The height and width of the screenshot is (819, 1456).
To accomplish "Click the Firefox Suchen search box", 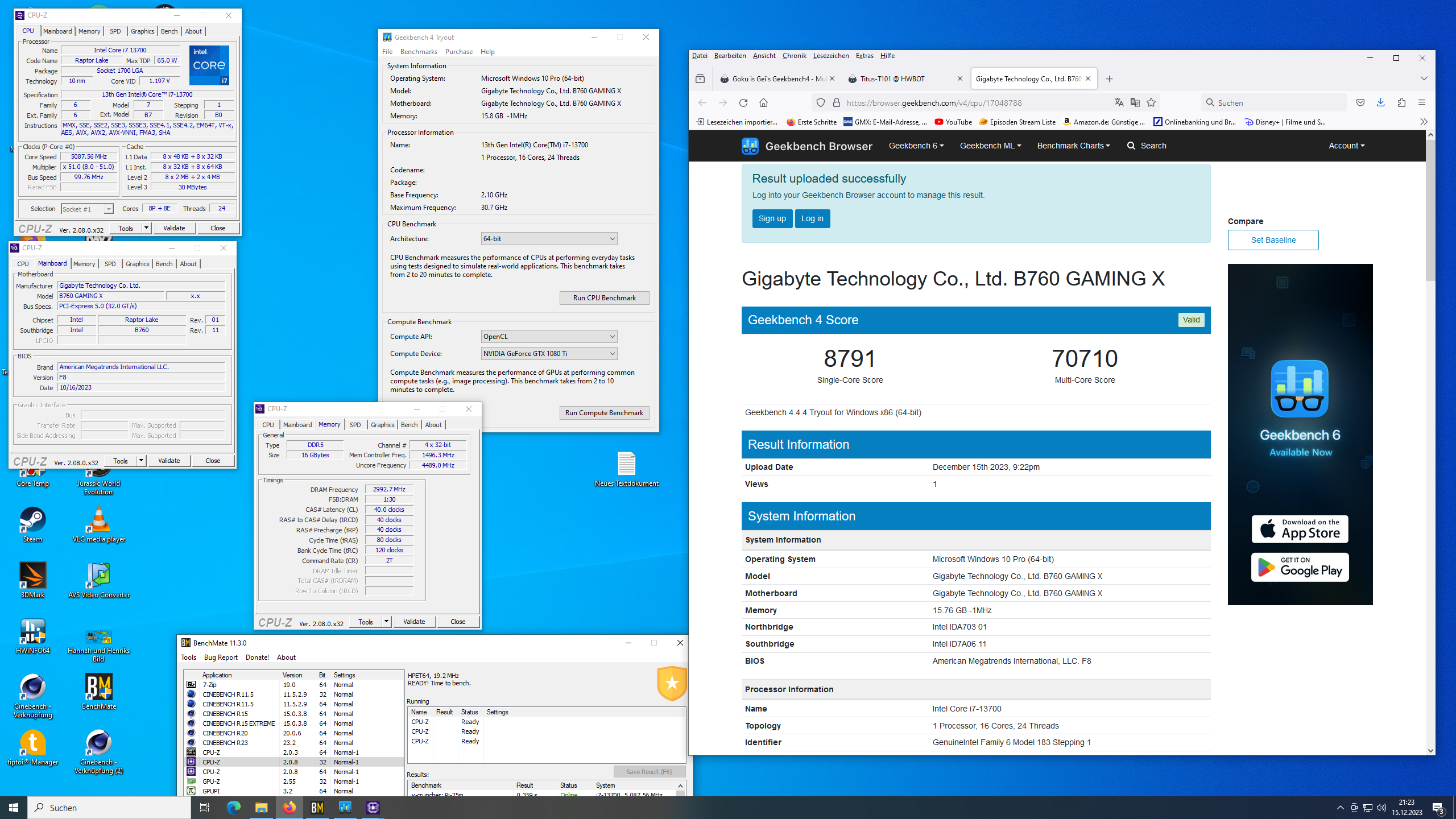I will (x=1274, y=103).
